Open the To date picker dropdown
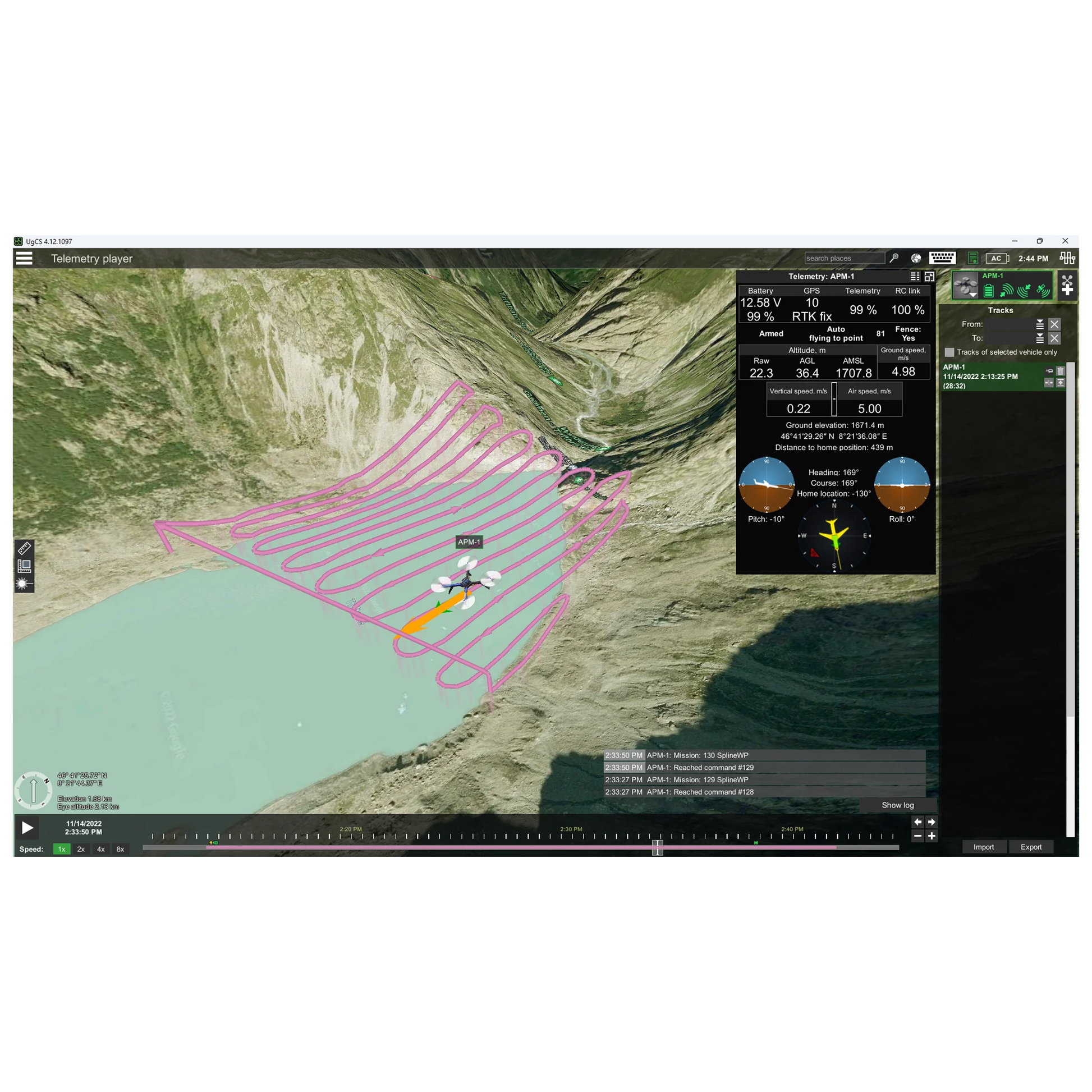Screen dimensions: 1092x1092 tap(1039, 338)
